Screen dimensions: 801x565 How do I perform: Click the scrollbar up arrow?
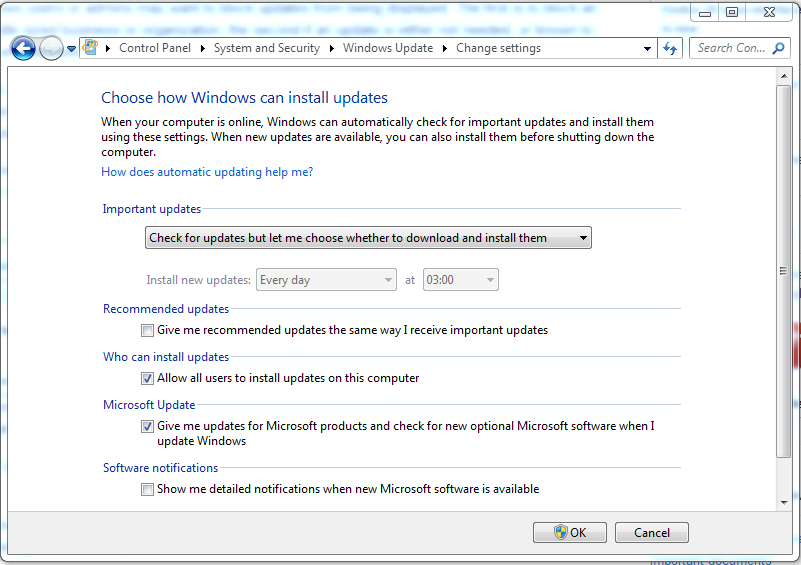click(x=784, y=76)
